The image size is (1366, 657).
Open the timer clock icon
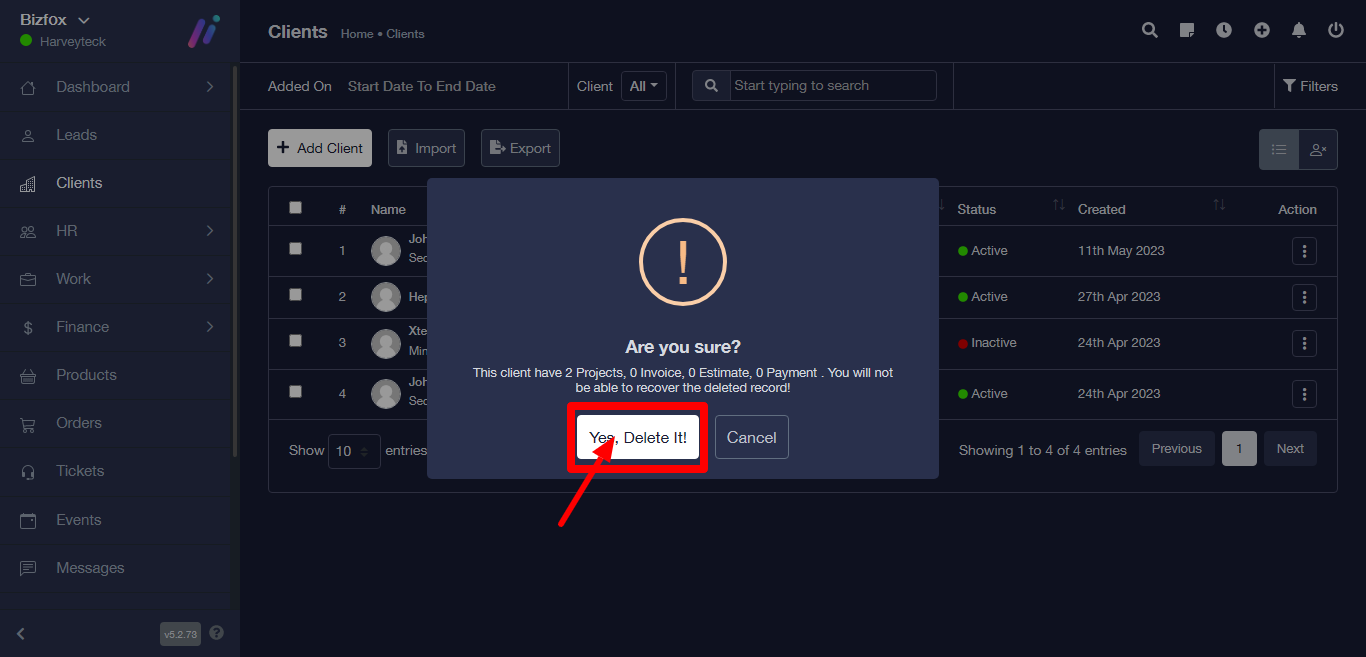1224,30
